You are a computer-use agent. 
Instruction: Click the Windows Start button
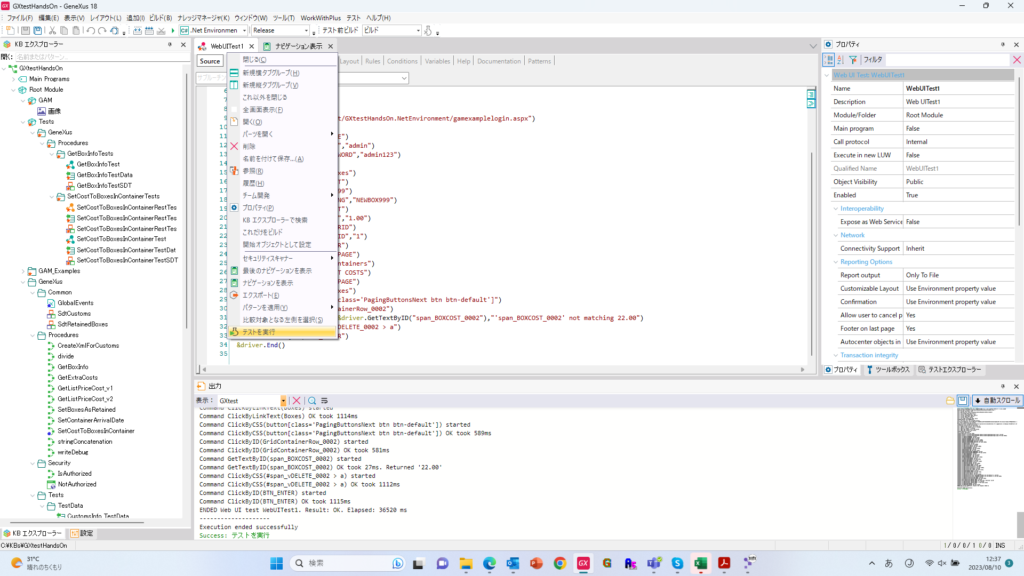[x=276, y=563]
